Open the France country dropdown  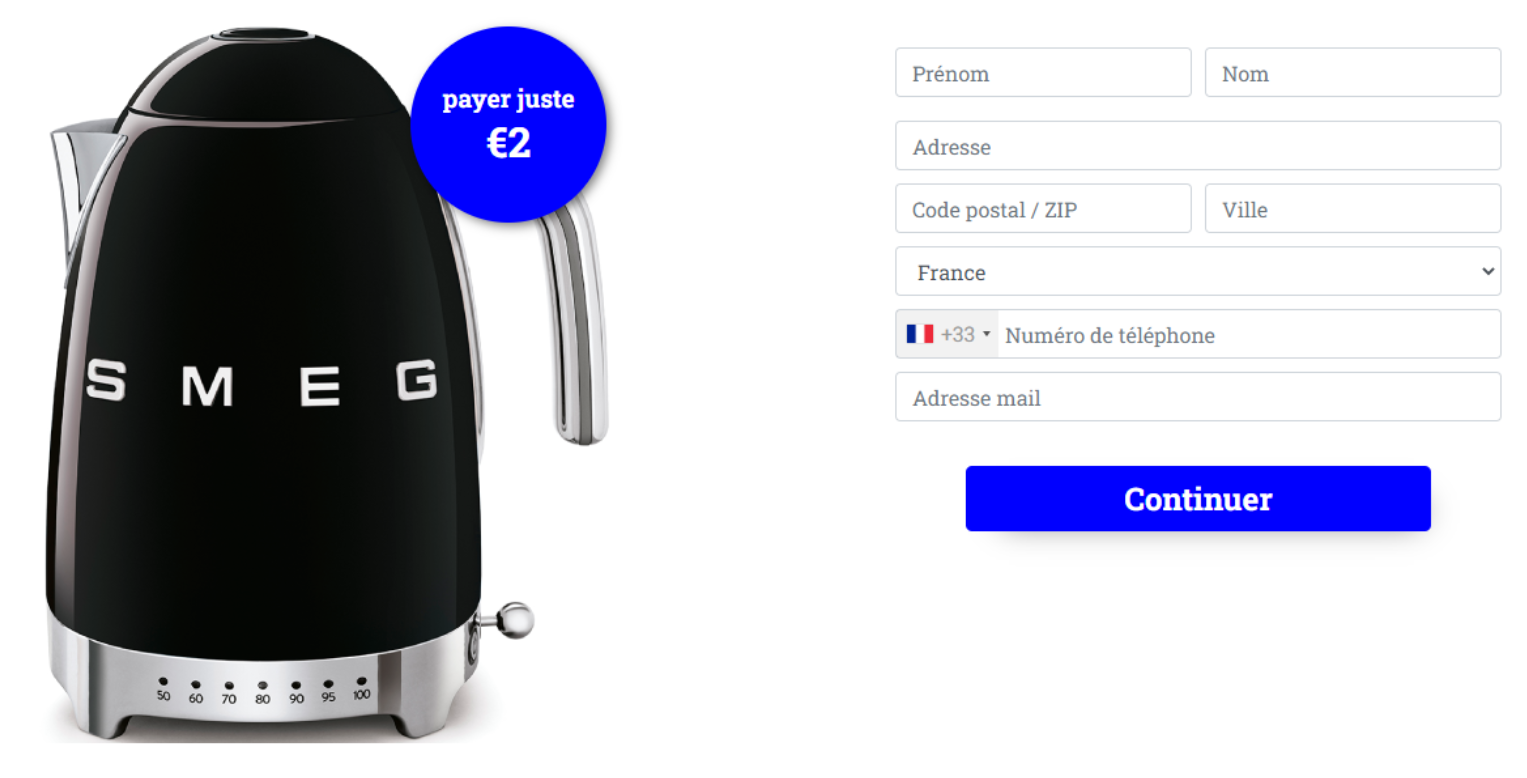1198,272
